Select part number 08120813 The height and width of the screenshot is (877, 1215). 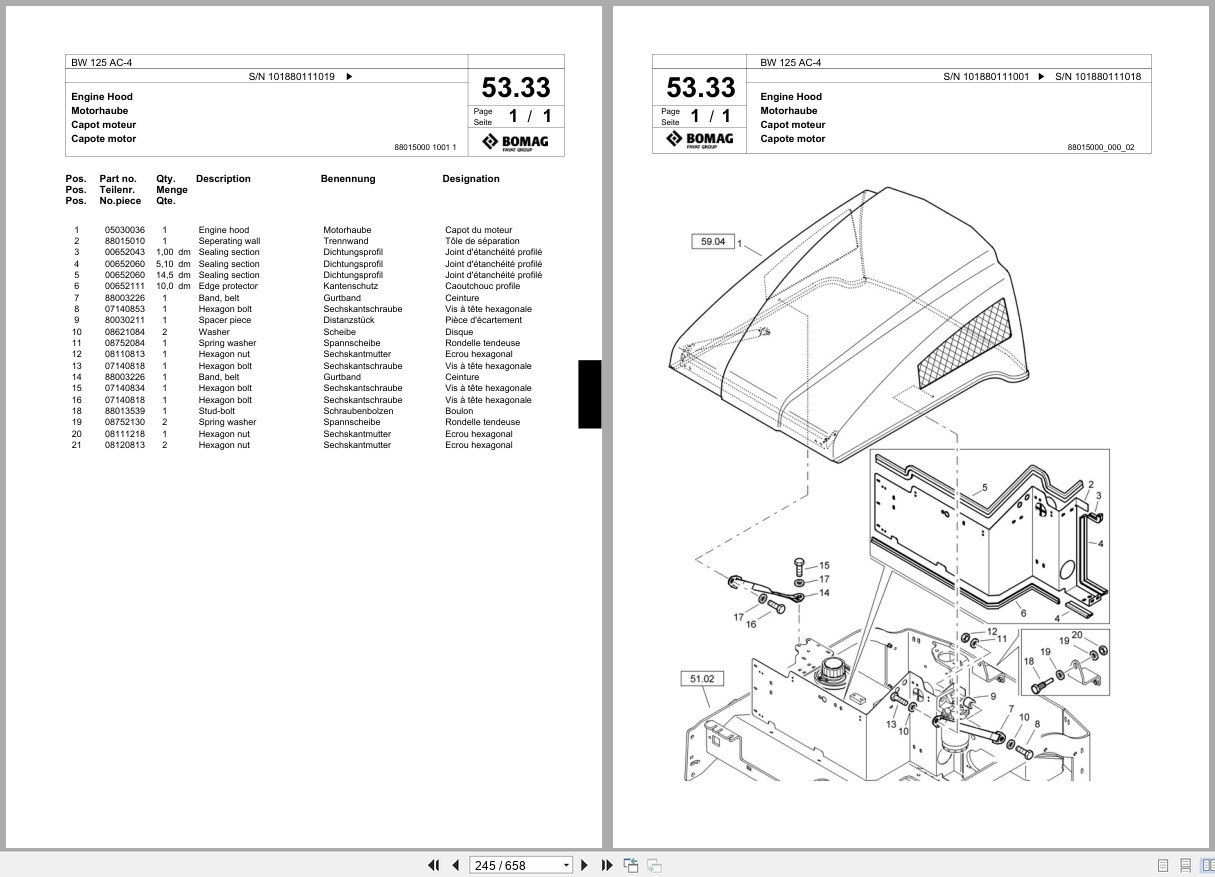click(125, 445)
